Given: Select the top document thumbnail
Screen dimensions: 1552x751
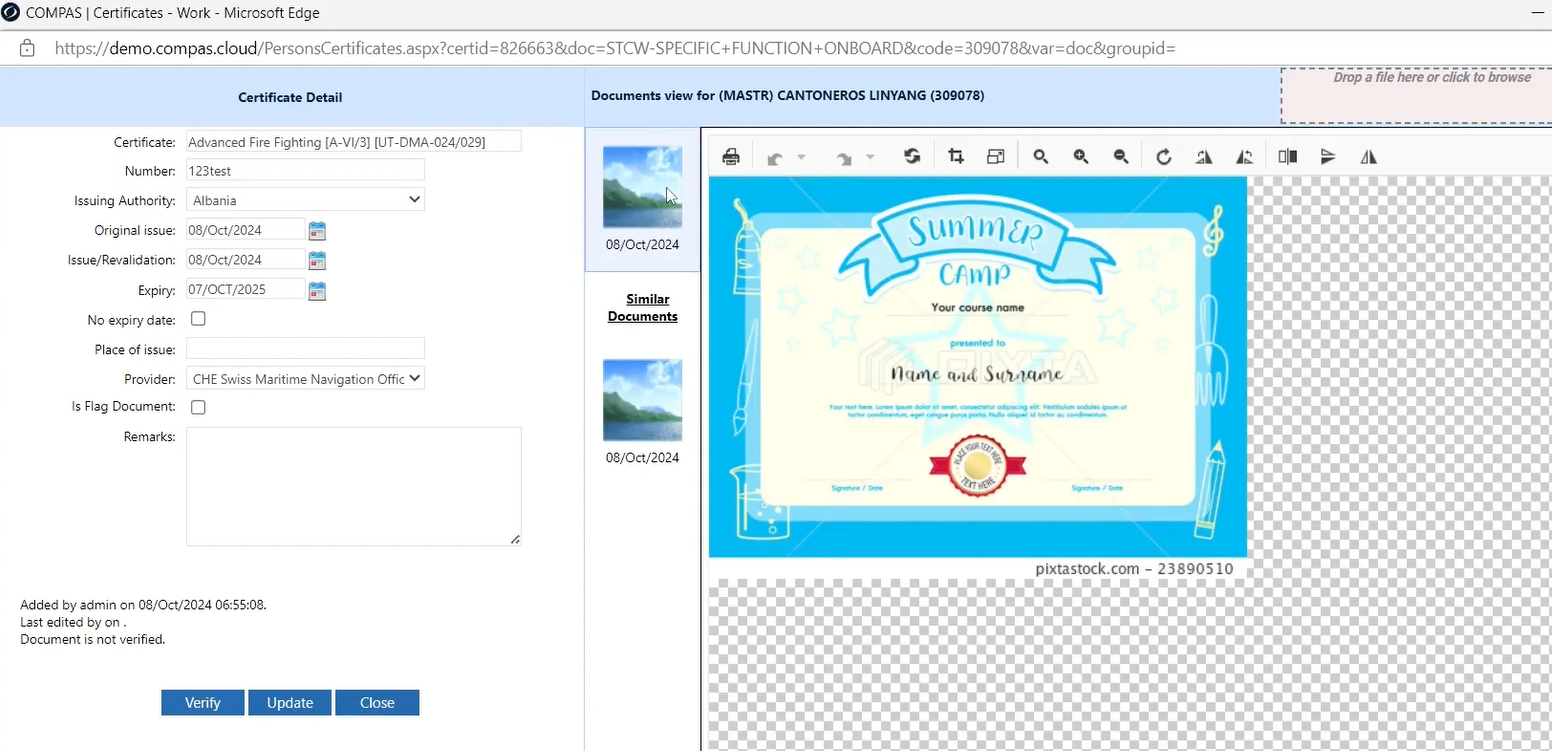Looking at the screenshot, I should tap(642, 187).
